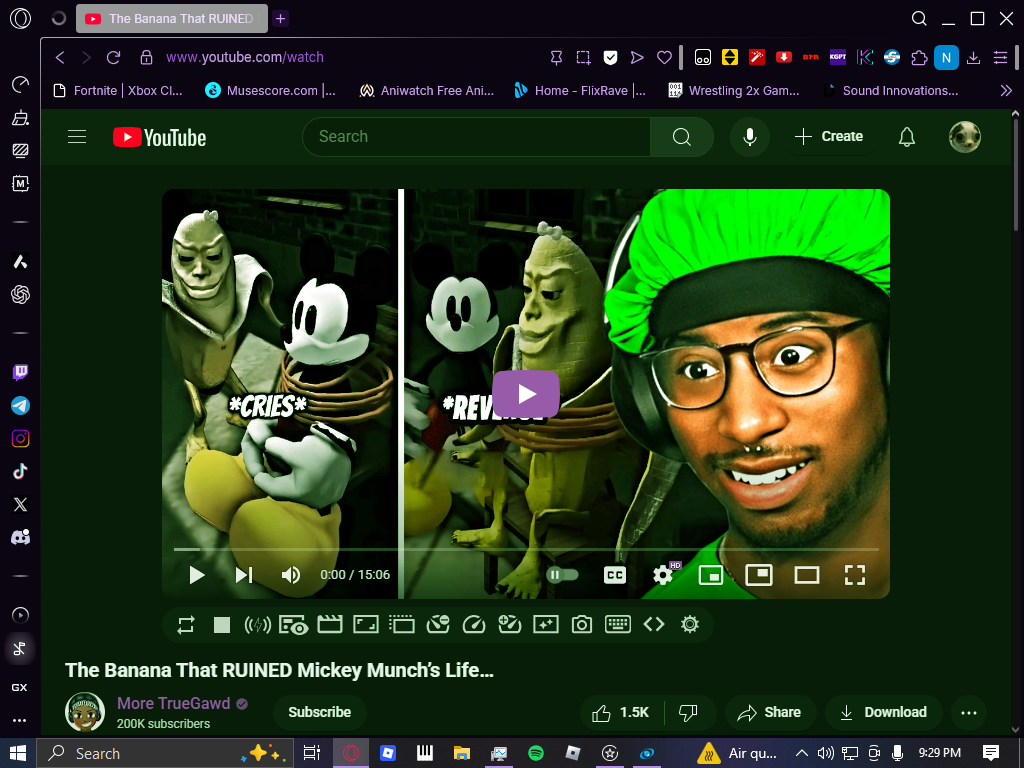The width and height of the screenshot is (1024, 768).
Task: Search with your voice microphone
Action: 750,136
